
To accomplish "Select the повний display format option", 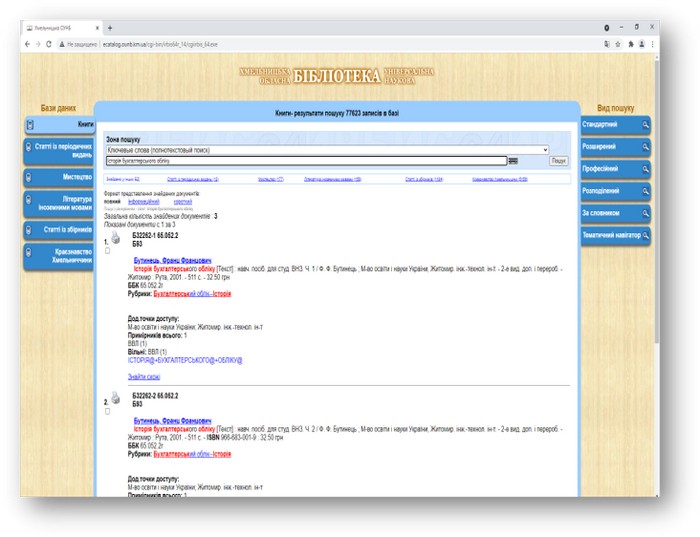I will pos(111,201).
